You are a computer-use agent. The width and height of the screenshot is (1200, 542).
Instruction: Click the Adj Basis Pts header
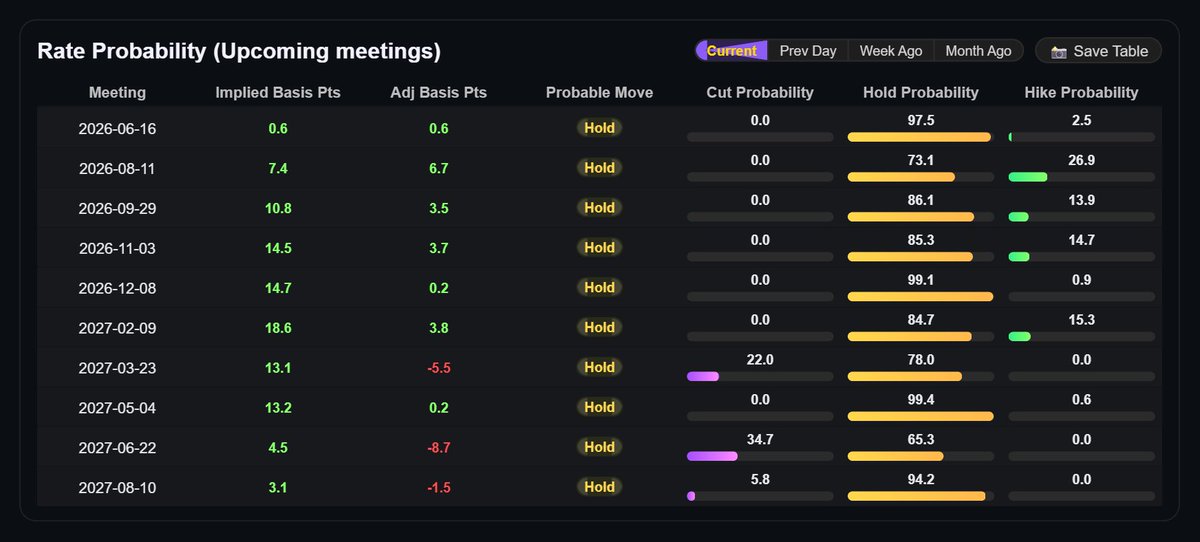point(439,92)
